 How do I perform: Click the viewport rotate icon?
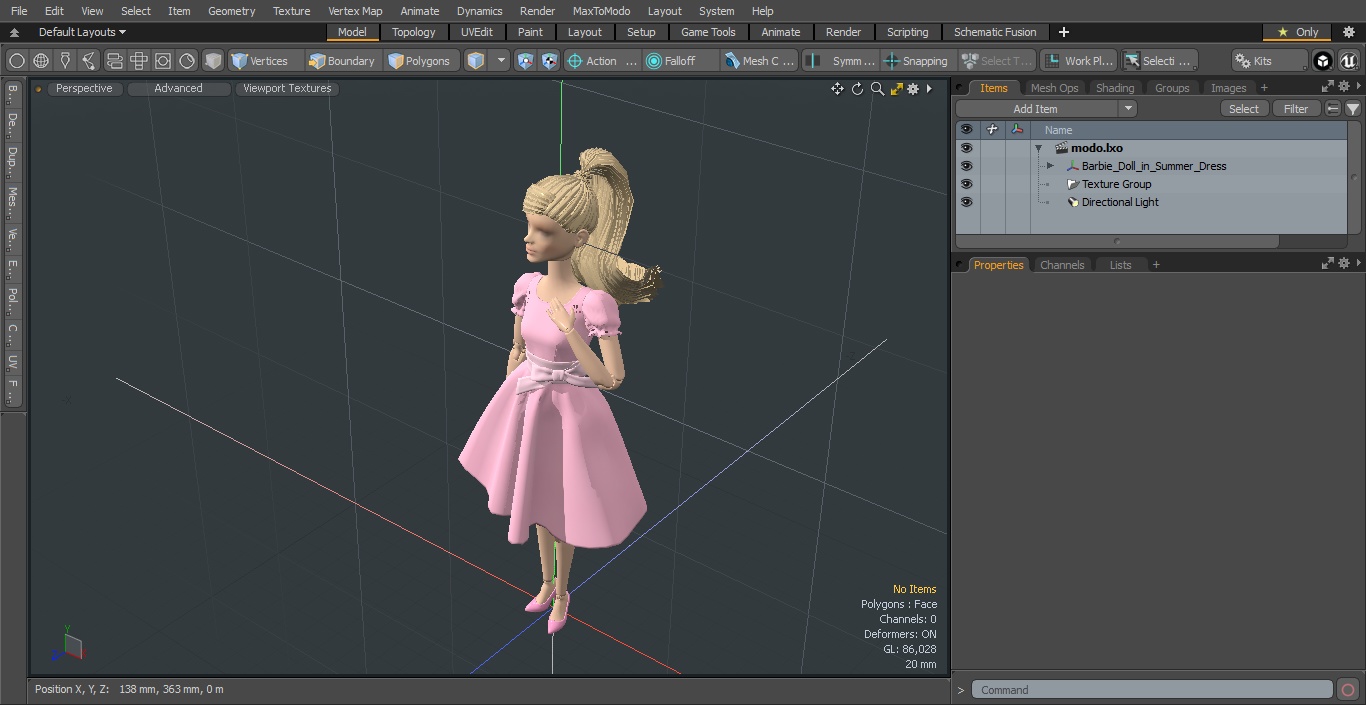tap(857, 89)
